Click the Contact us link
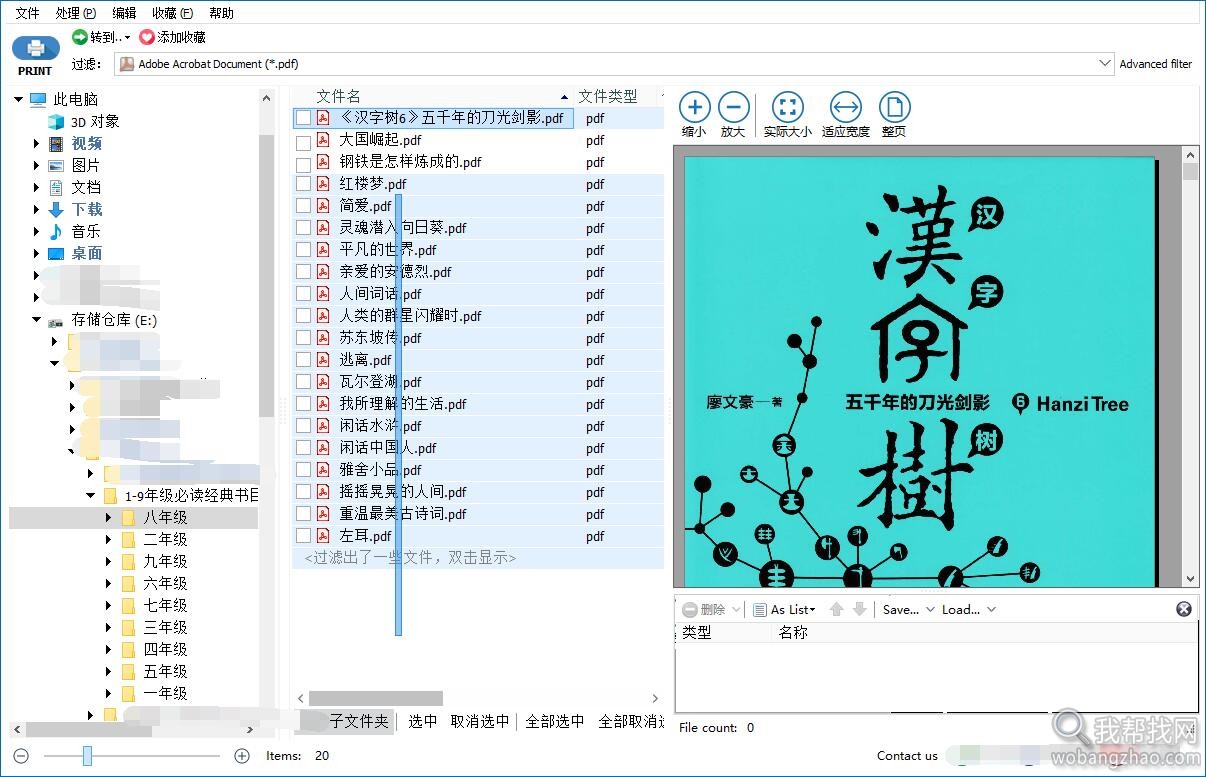1206x777 pixels. [x=907, y=756]
